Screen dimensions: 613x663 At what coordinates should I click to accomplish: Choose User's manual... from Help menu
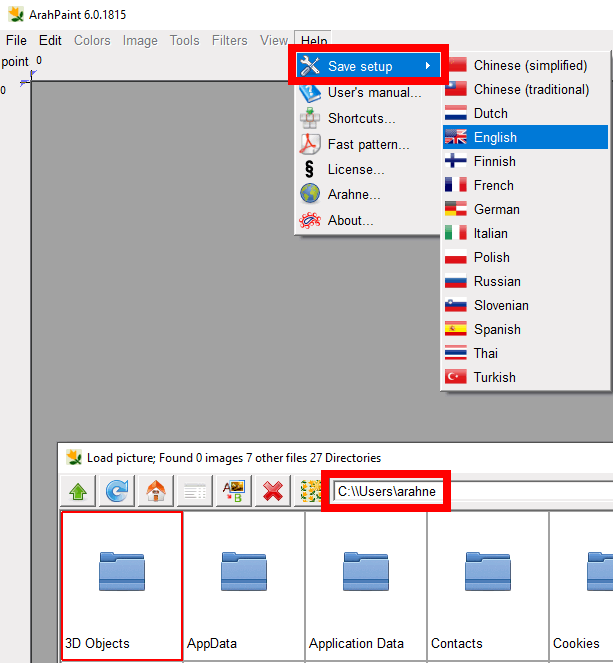pyautogui.click(x=367, y=93)
